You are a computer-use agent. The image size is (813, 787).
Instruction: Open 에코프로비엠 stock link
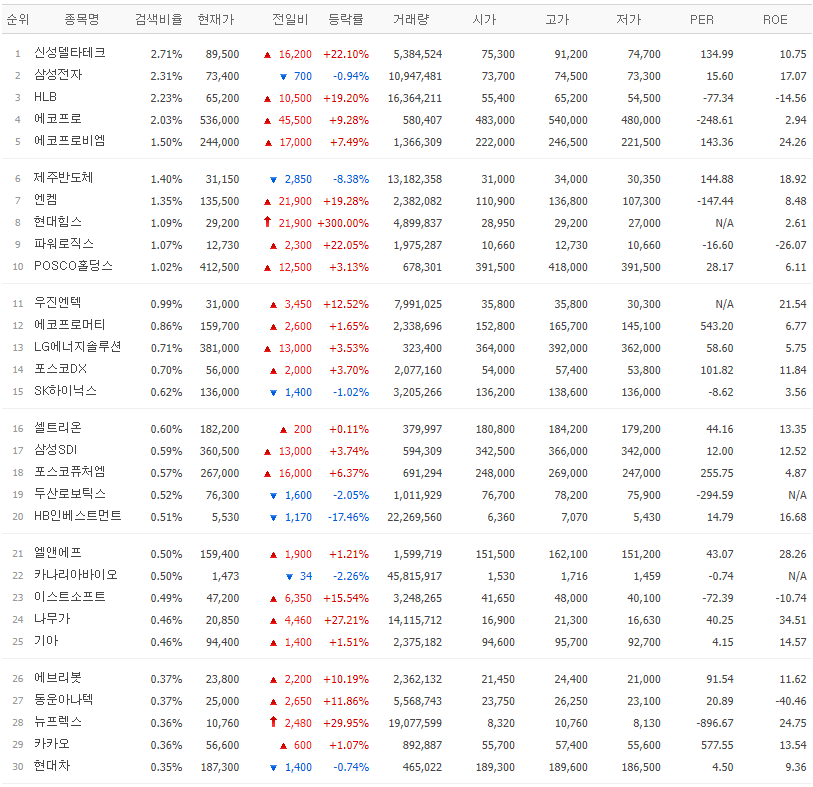pos(69,141)
